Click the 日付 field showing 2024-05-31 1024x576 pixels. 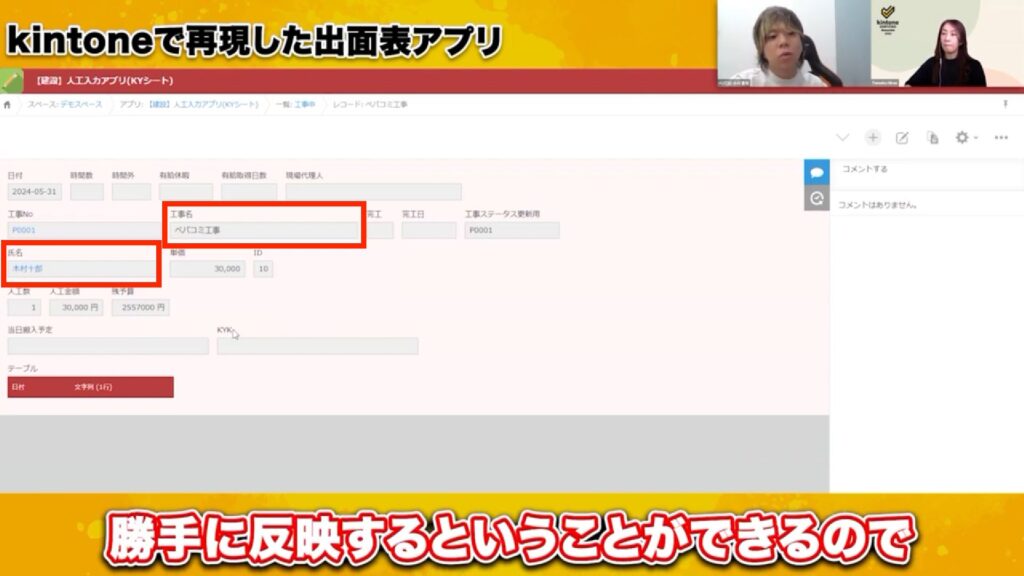(34, 191)
